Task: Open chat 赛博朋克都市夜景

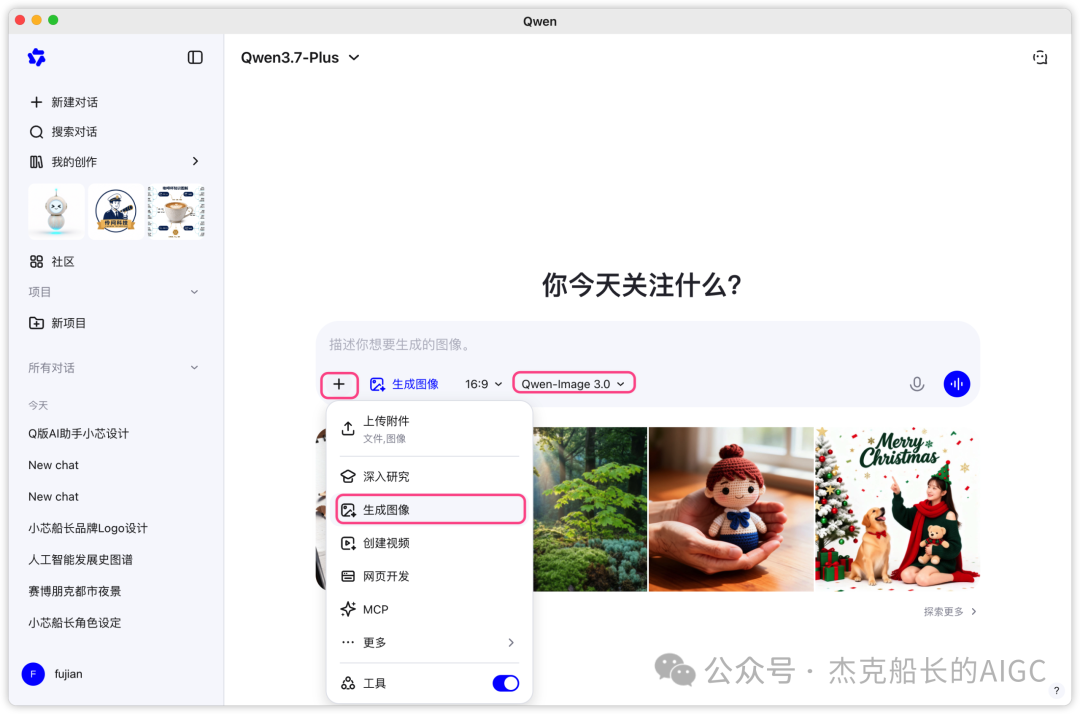Action: (x=74, y=591)
